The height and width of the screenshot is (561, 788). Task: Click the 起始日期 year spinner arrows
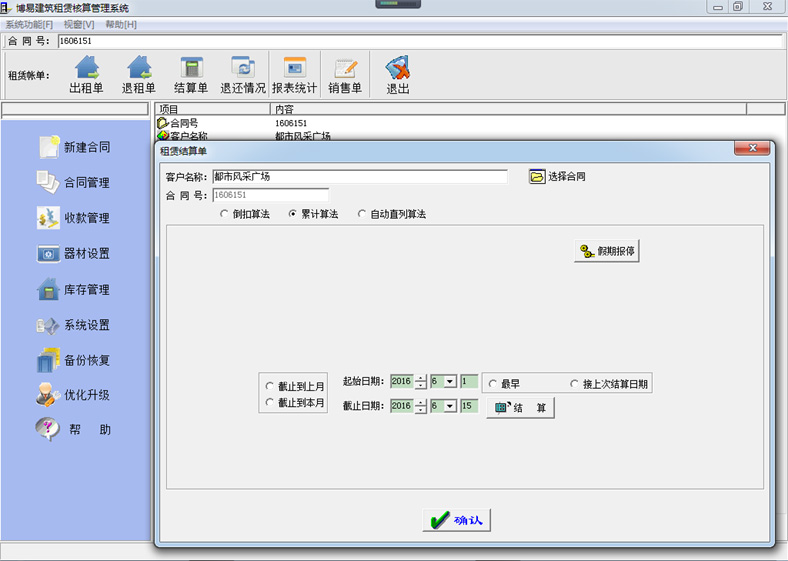click(421, 382)
